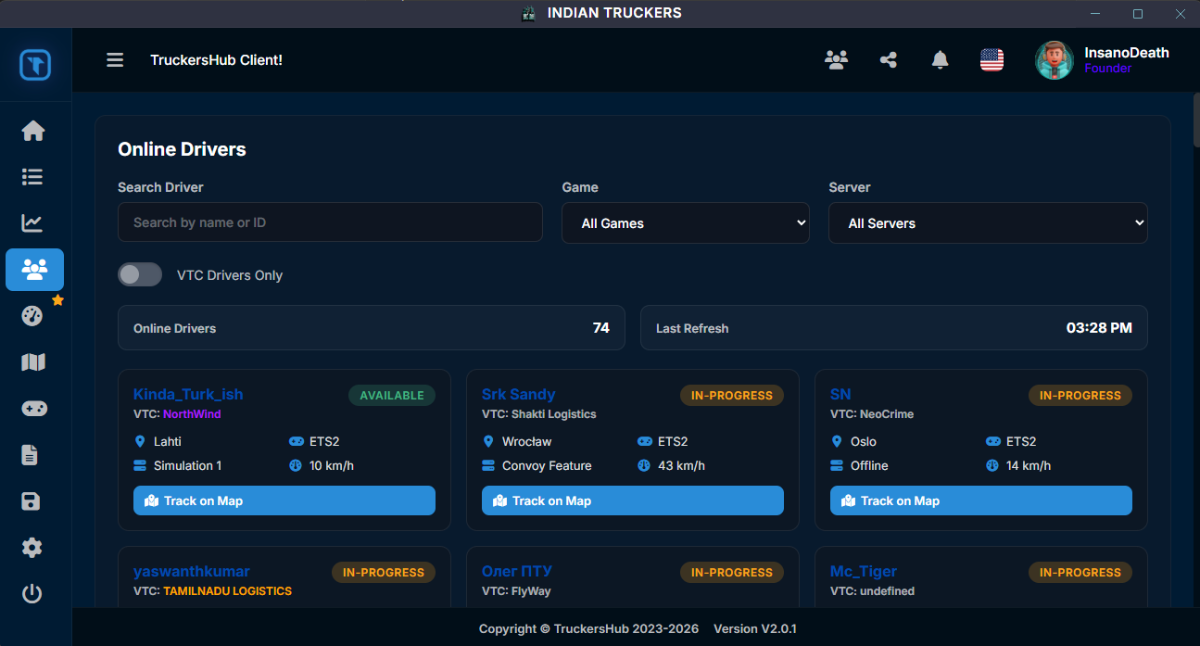Open Srk Sandy driver profile link

(x=518, y=394)
